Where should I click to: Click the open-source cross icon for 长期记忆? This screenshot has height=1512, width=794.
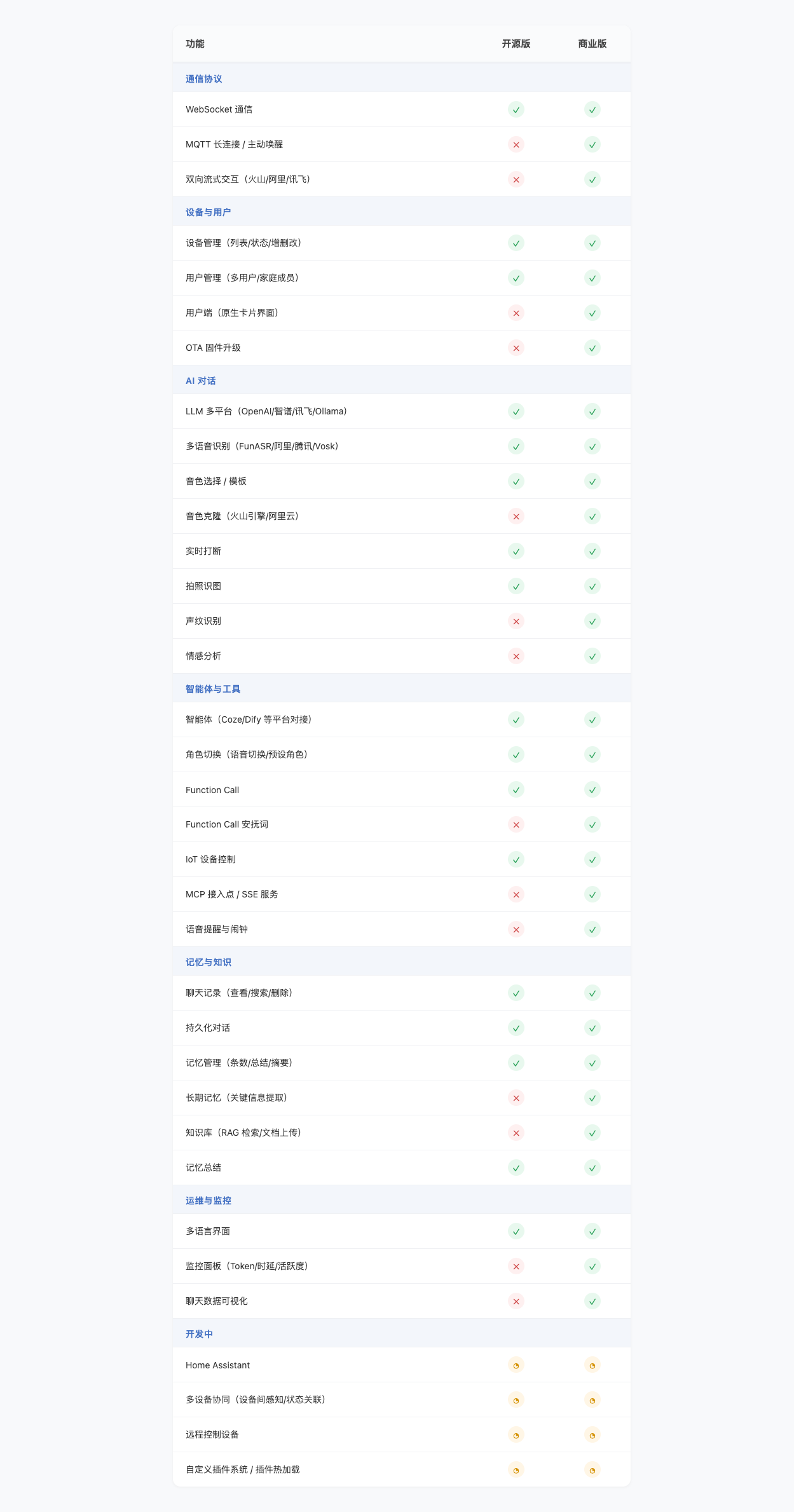pos(516,1098)
